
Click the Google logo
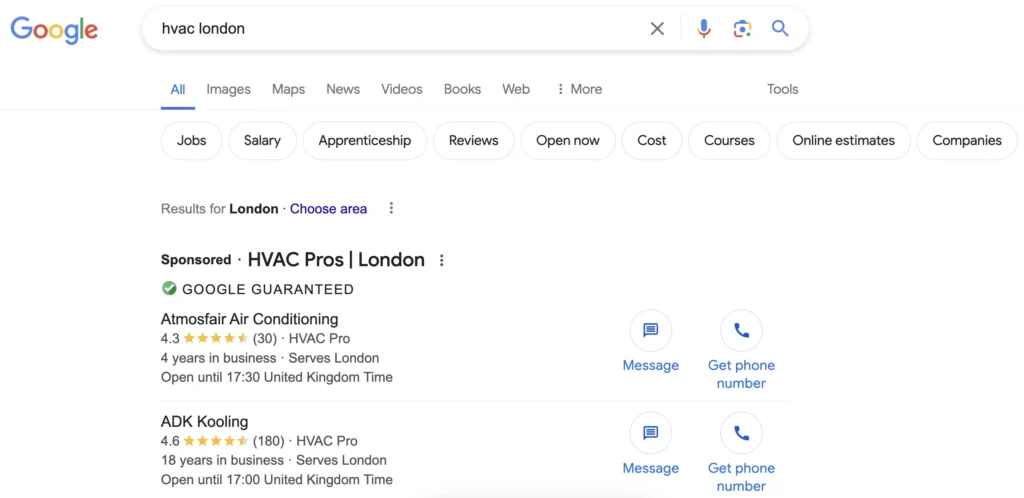(x=54, y=29)
